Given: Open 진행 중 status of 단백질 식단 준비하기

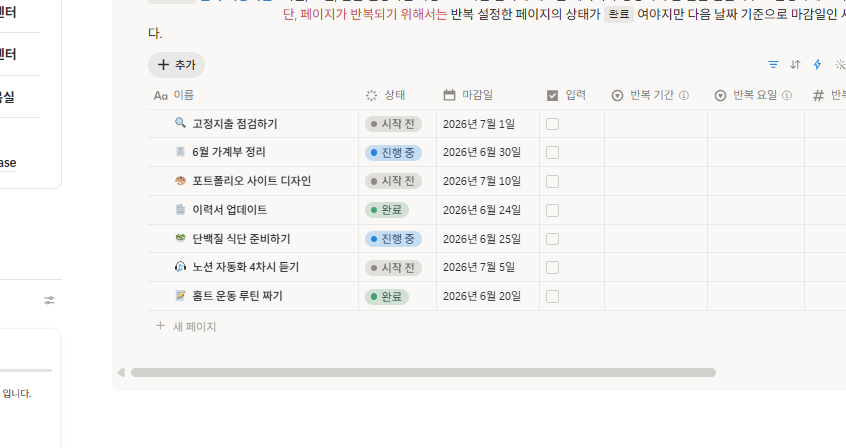Looking at the screenshot, I should (393, 239).
